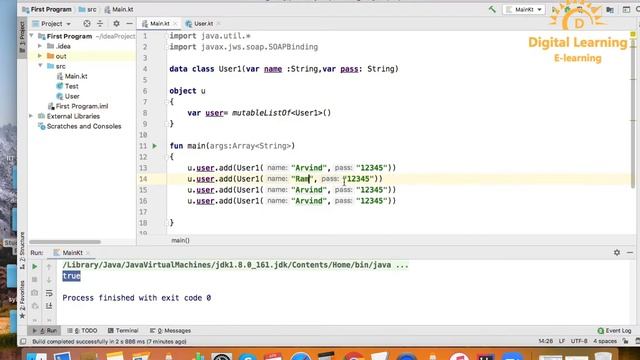
Task: Open the Terminal tool window
Action: [x=123, y=331]
